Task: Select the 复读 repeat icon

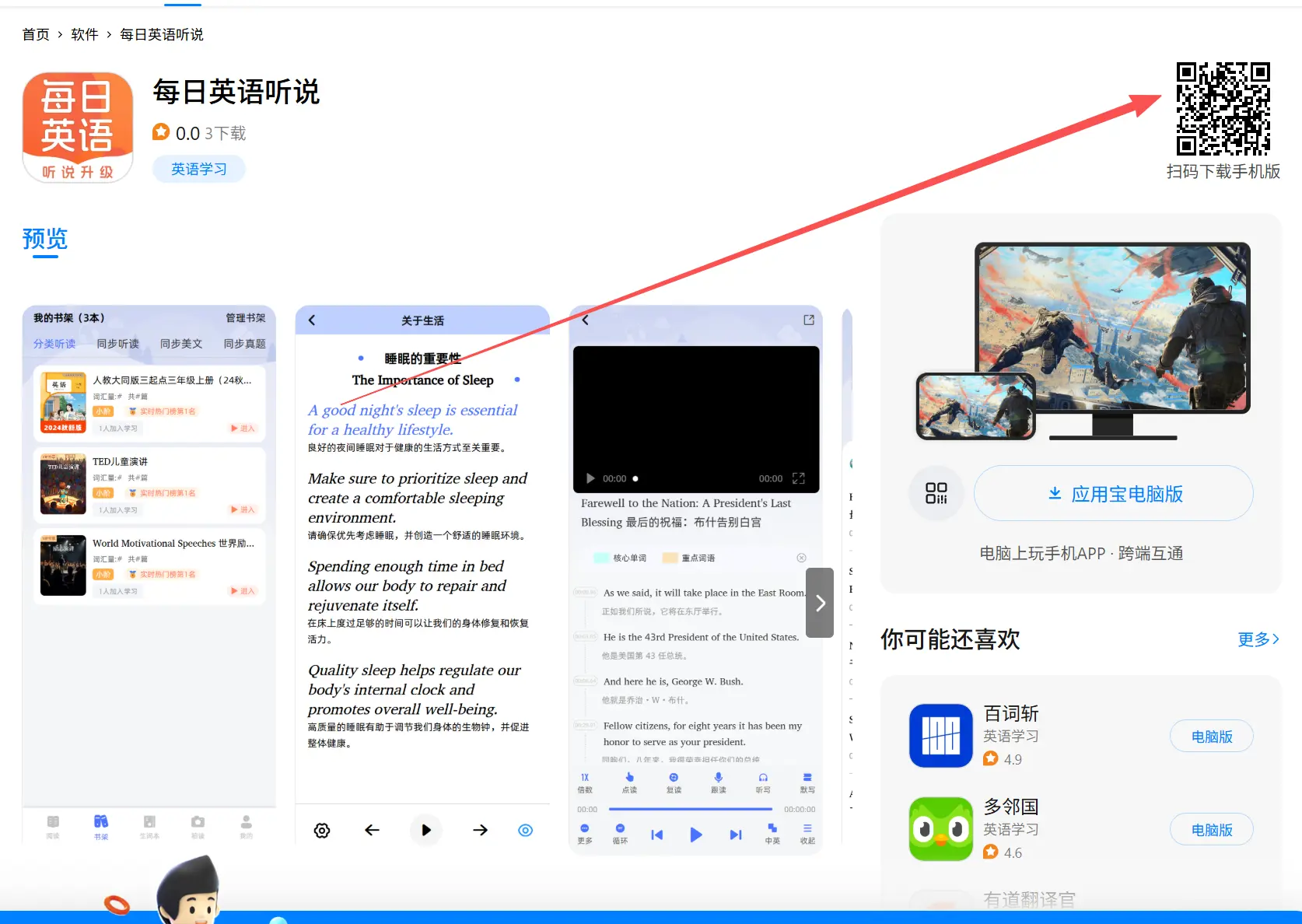Action: coord(674,778)
